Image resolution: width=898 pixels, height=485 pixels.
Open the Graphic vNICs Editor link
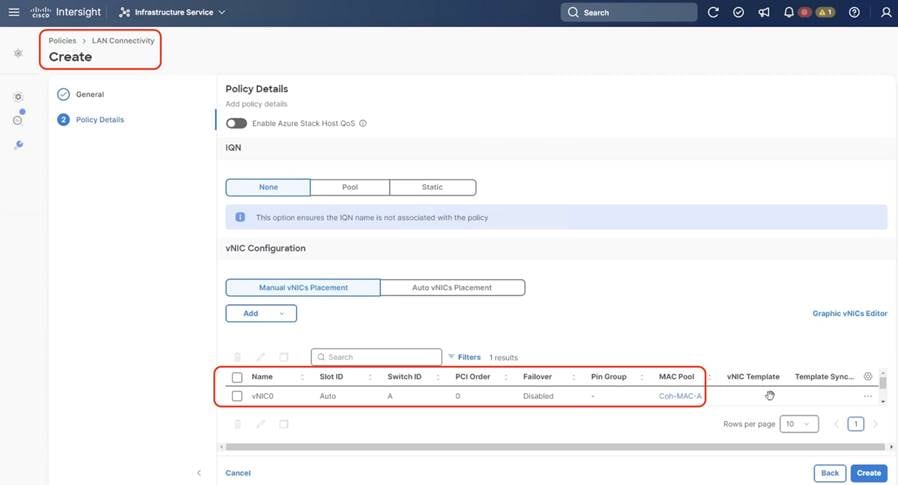coord(850,313)
